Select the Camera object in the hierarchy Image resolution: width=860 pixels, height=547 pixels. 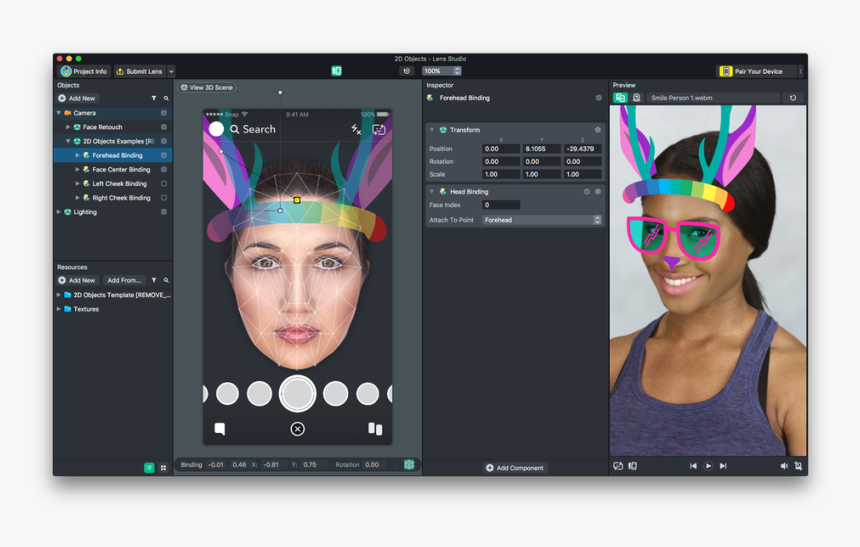[x=85, y=113]
